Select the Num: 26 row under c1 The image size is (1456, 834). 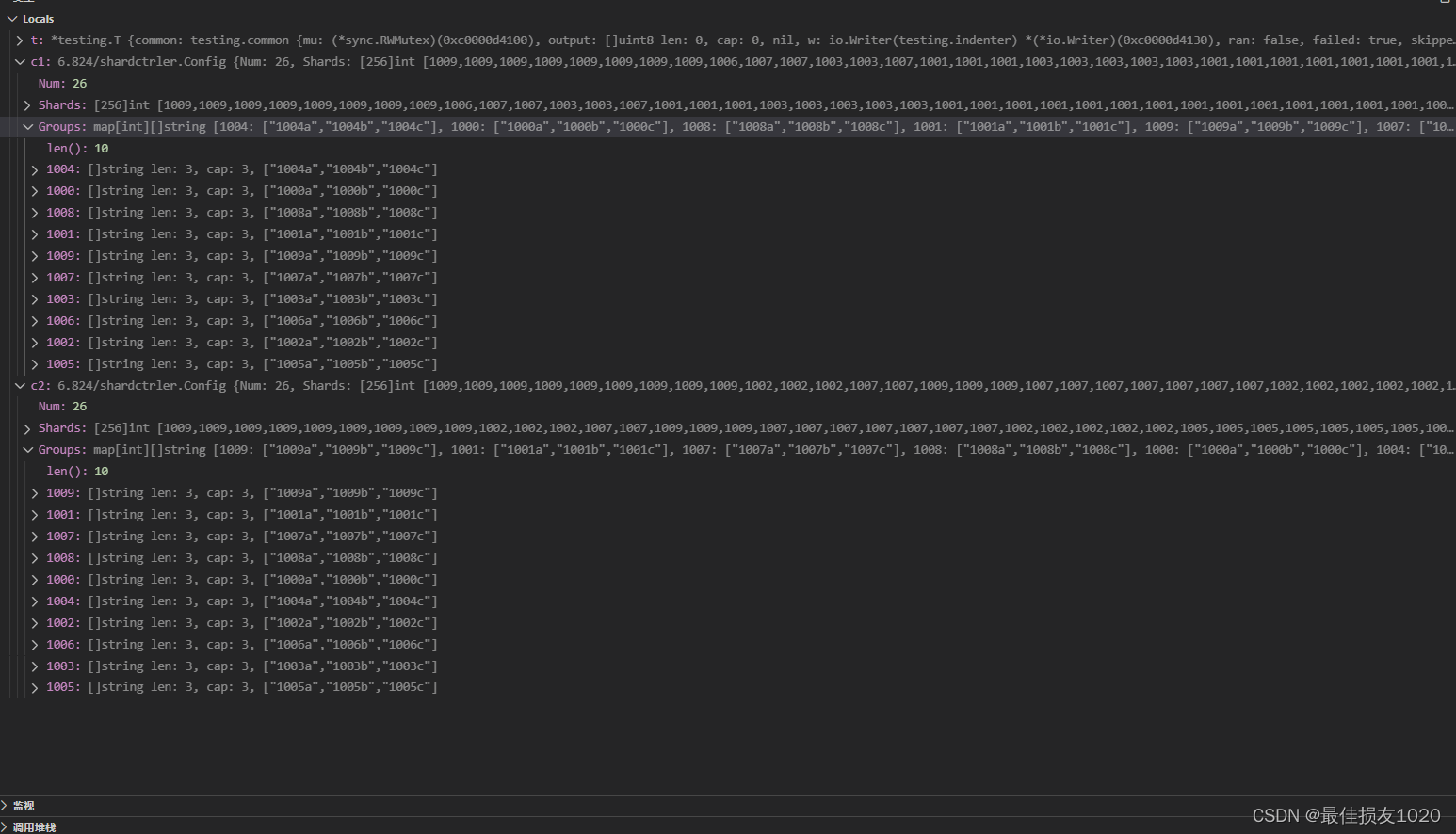pyautogui.click(x=728, y=84)
